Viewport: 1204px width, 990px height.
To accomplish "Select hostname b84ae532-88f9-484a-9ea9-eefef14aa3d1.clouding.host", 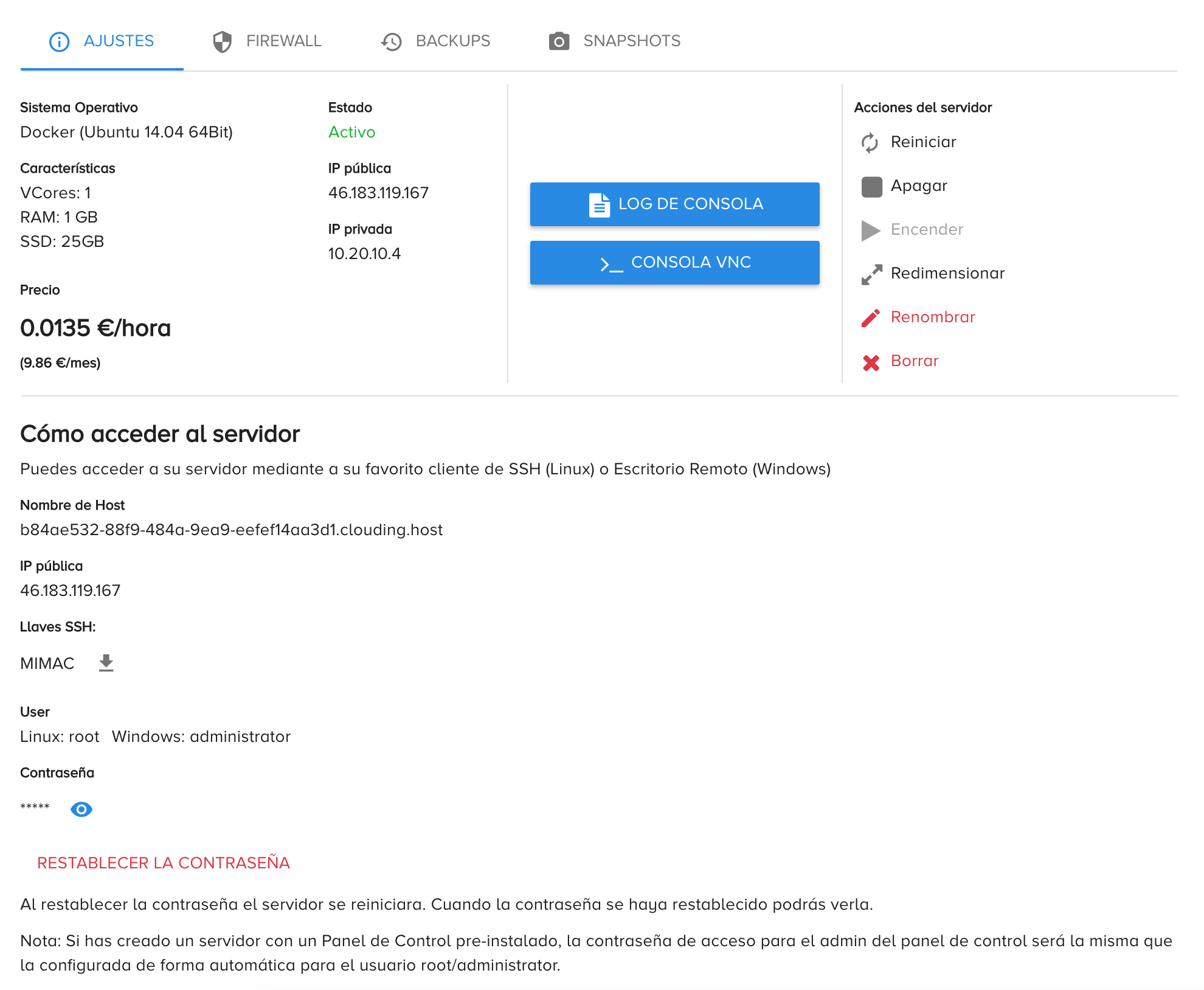I will click(231, 530).
